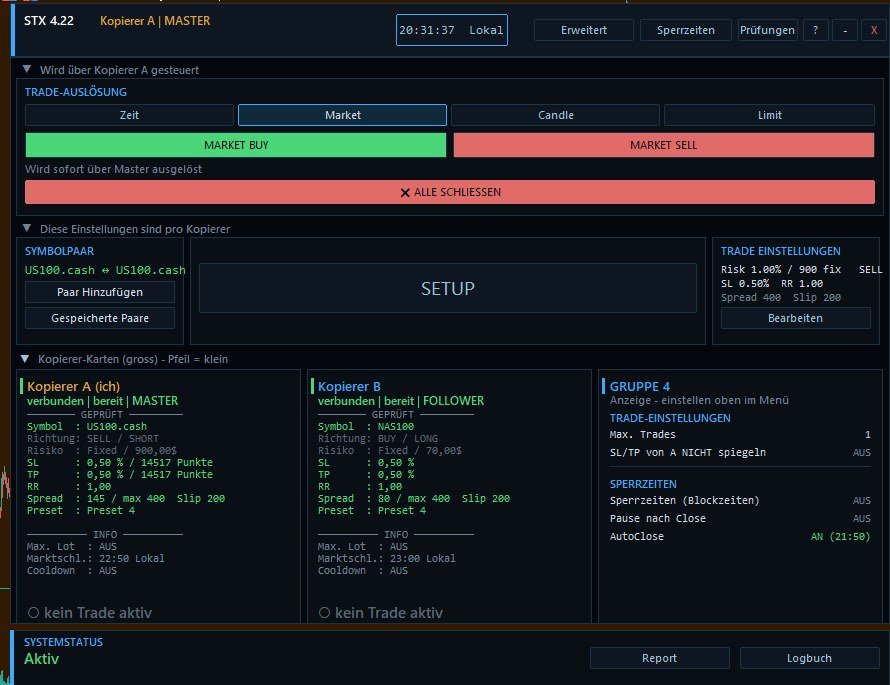Image resolution: width=890 pixels, height=685 pixels.
Task: Click 'verbunden | bereit | FOLLOWER' status
Action: 401,401
